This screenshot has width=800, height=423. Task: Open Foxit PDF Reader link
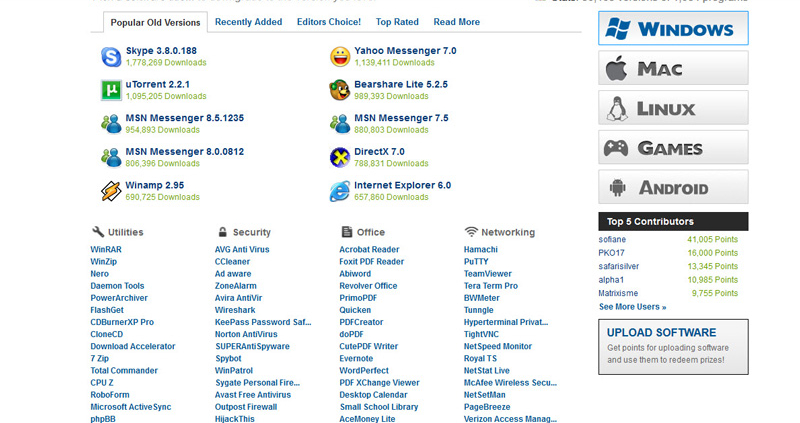click(371, 261)
